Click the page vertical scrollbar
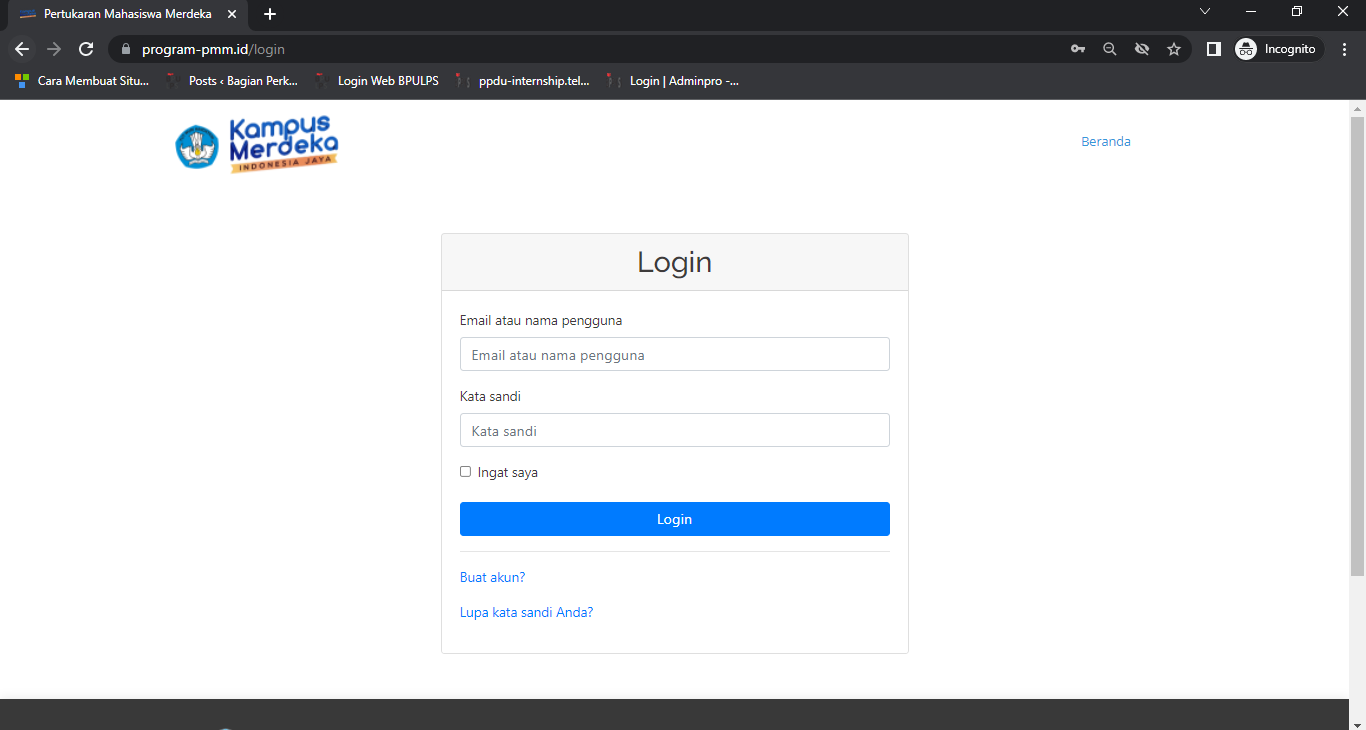 pos(1357,340)
